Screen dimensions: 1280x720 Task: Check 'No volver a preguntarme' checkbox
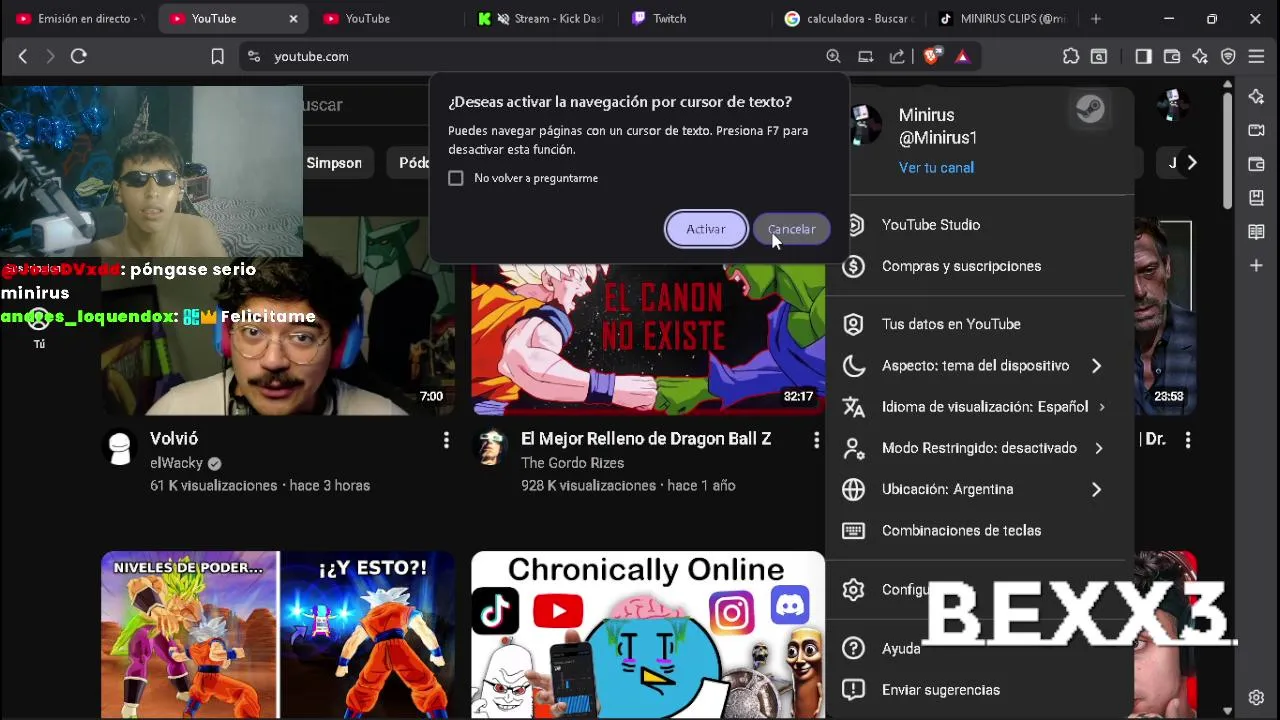456,178
